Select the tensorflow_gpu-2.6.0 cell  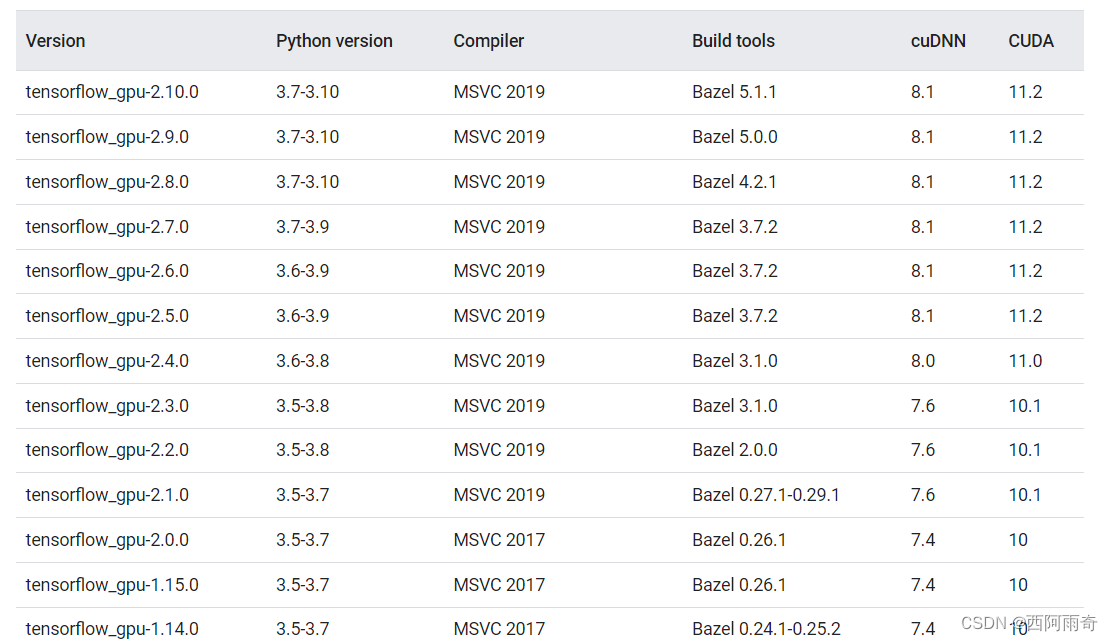107,271
